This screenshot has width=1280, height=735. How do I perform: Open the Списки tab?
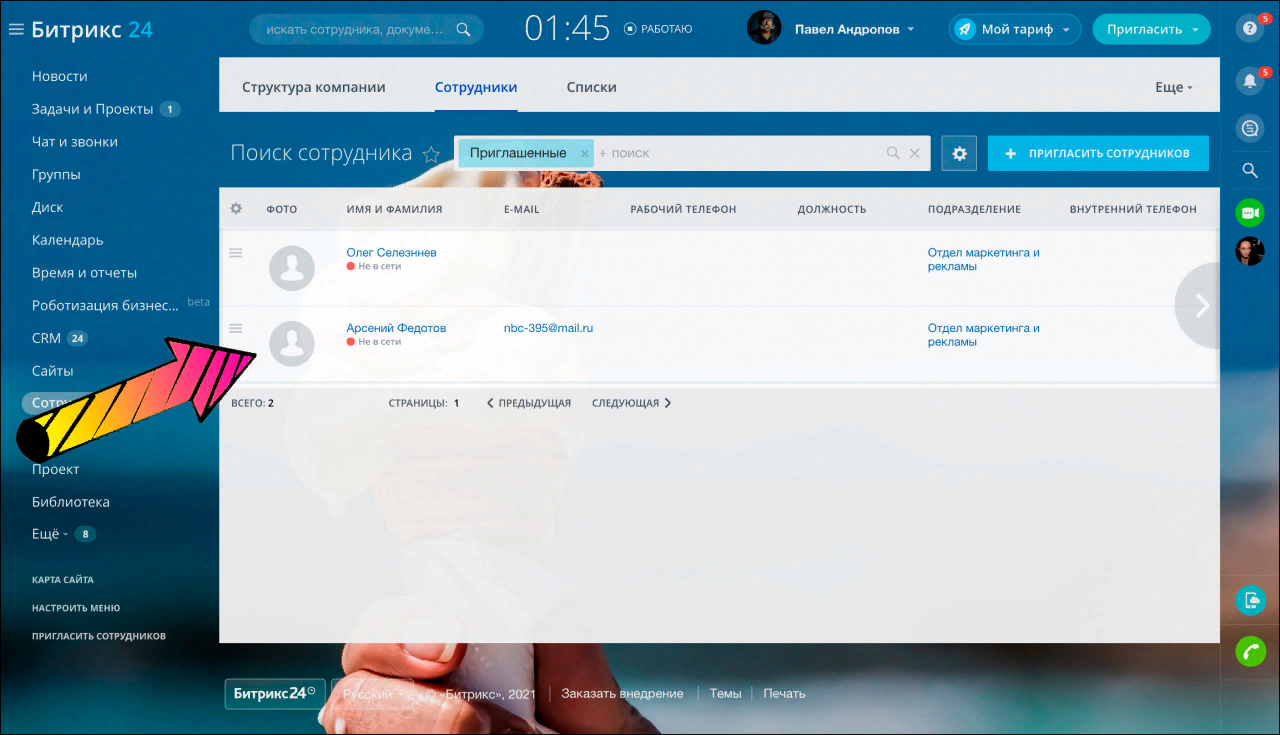tap(591, 87)
